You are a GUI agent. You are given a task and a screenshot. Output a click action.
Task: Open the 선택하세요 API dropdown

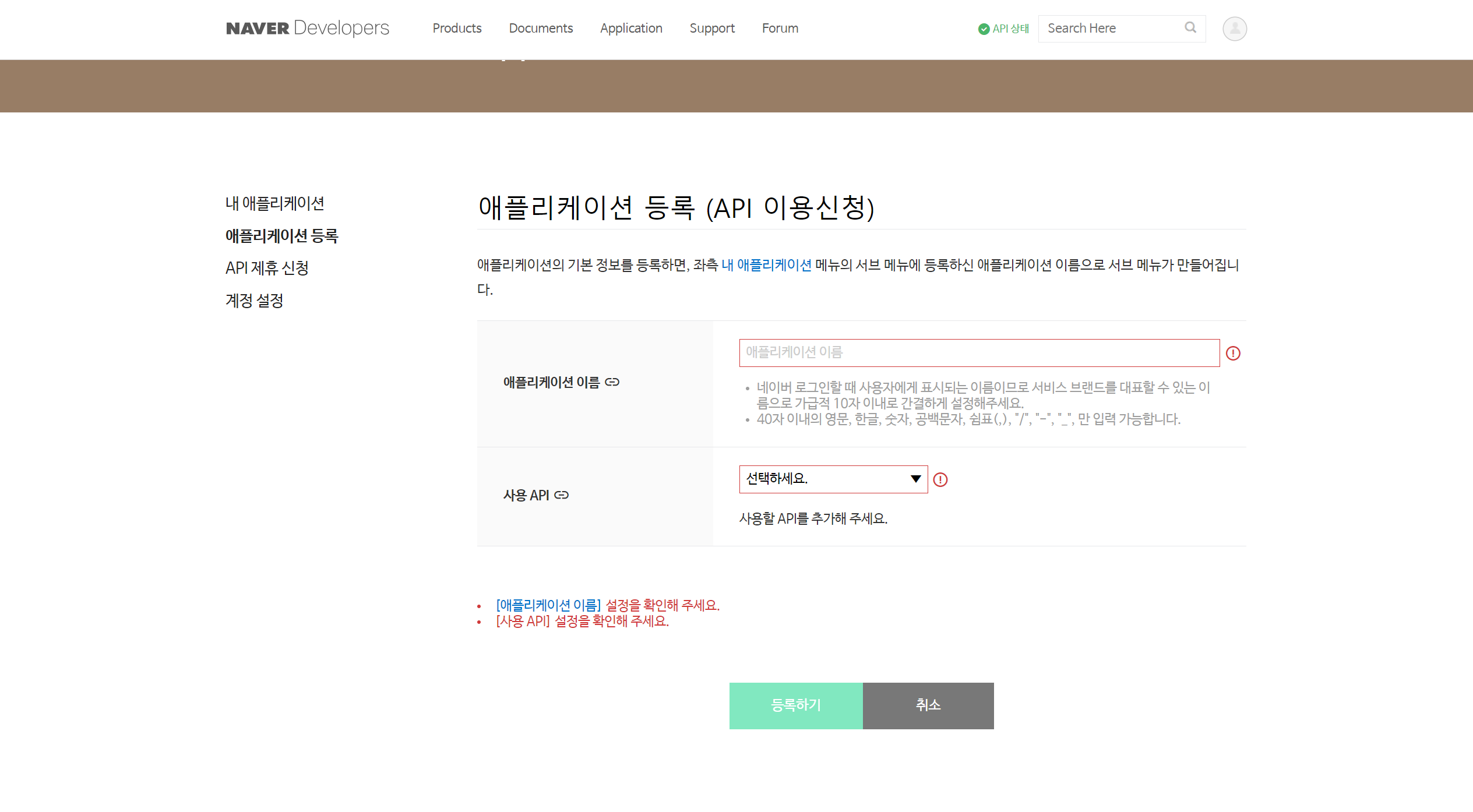click(x=833, y=479)
